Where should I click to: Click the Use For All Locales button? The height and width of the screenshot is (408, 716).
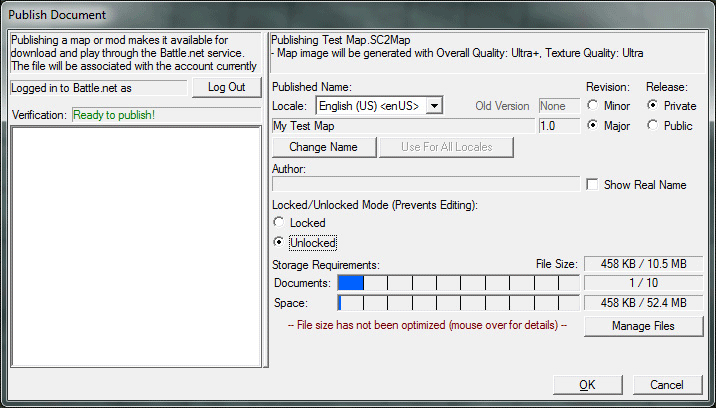tap(446, 147)
